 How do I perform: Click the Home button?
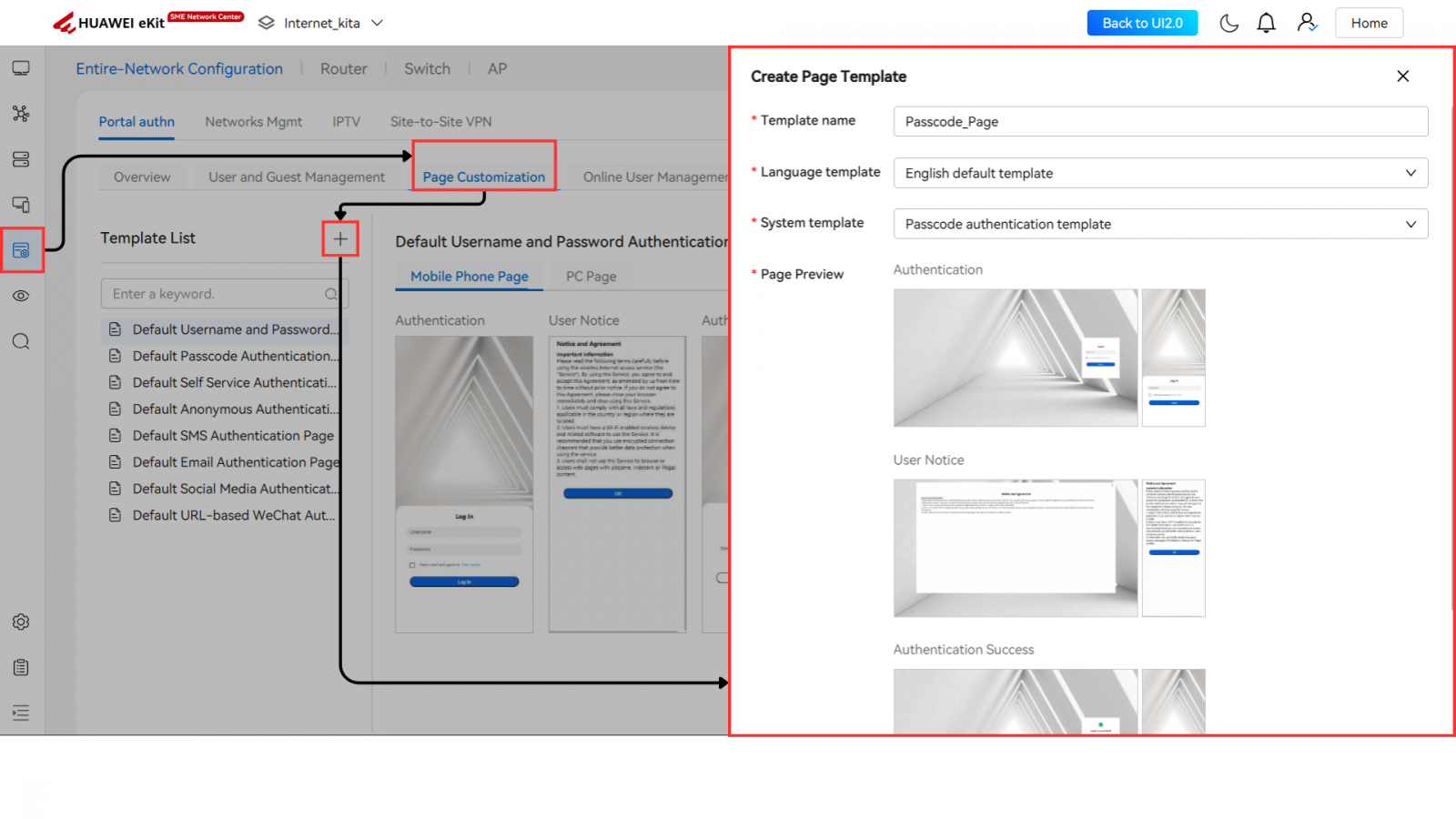pyautogui.click(x=1369, y=24)
